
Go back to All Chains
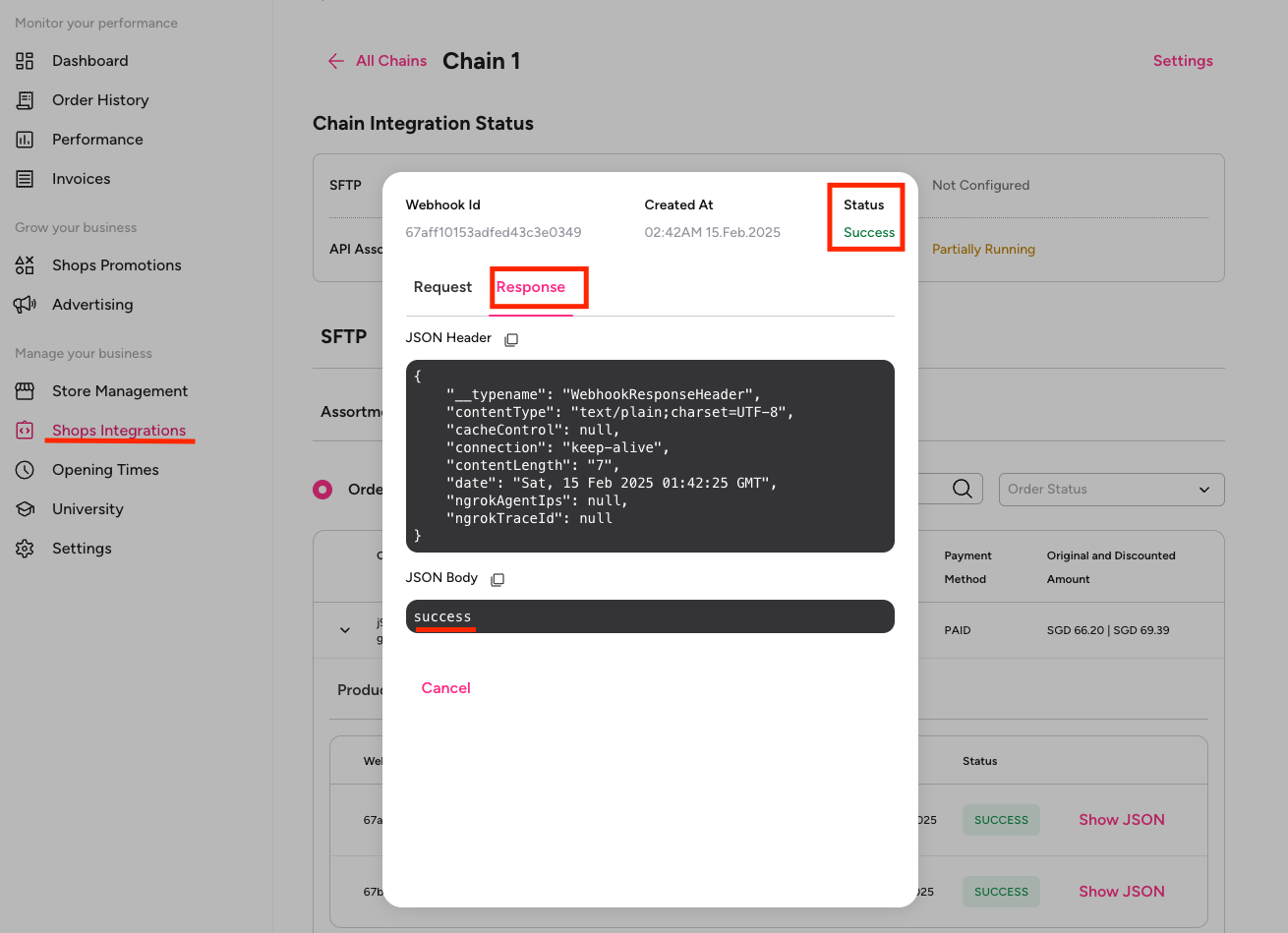pos(379,61)
